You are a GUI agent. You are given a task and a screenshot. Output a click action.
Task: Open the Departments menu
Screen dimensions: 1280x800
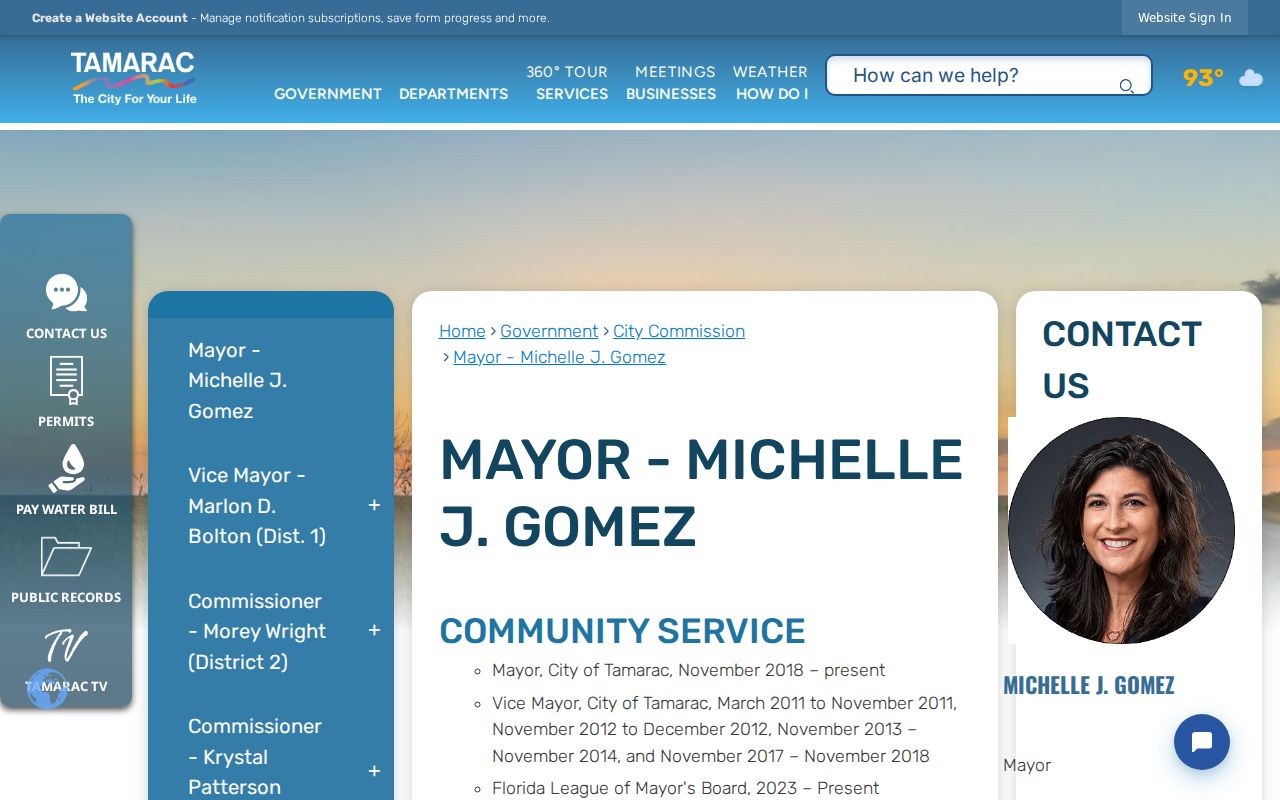[453, 94]
